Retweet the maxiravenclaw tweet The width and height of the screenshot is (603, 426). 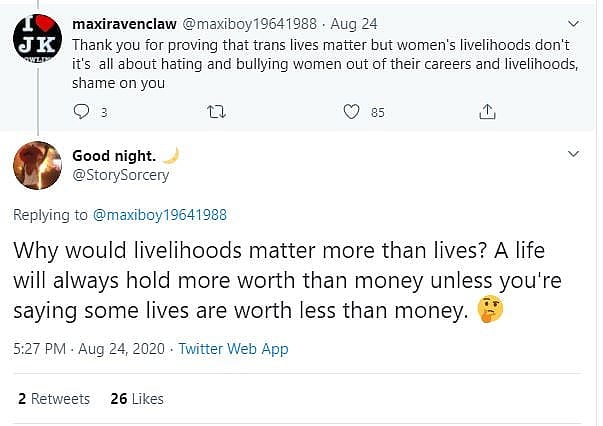coord(213,112)
